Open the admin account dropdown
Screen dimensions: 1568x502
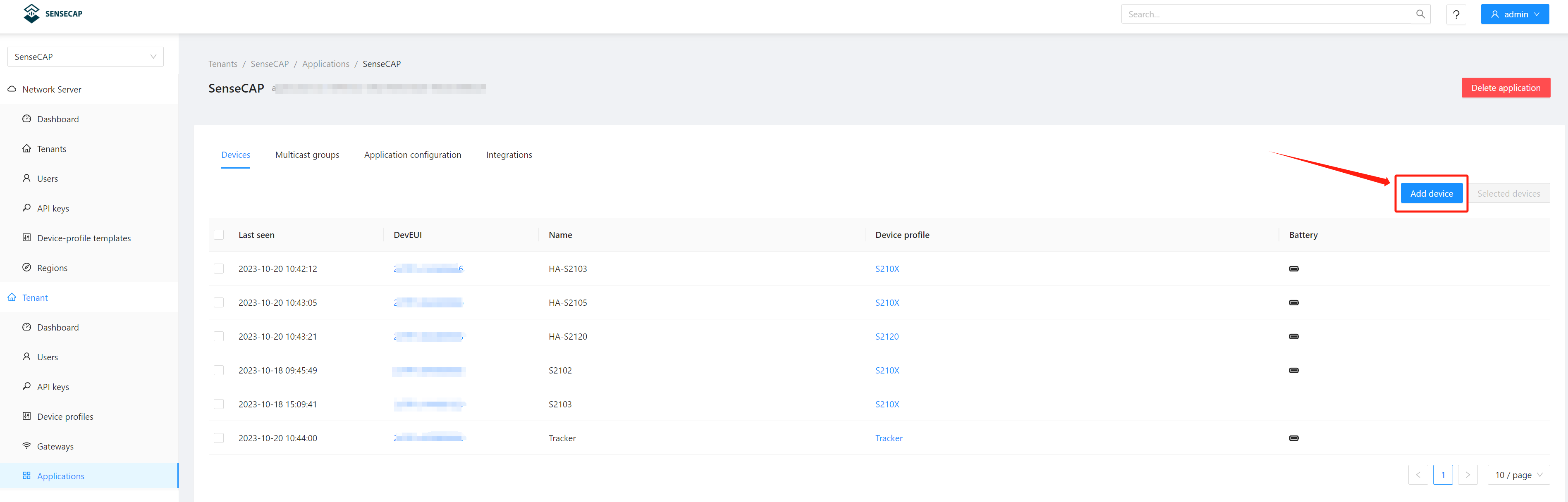[x=1515, y=14]
